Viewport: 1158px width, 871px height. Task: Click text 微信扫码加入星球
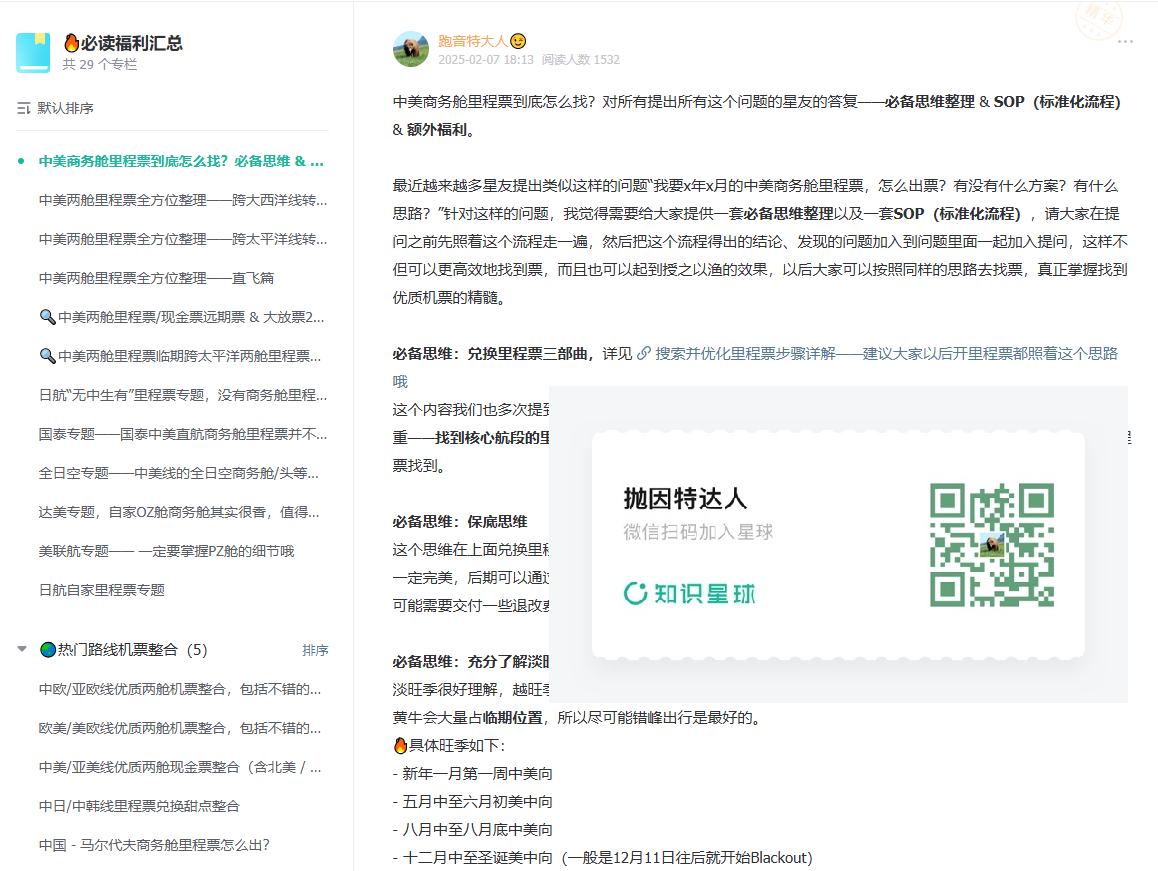coord(698,532)
